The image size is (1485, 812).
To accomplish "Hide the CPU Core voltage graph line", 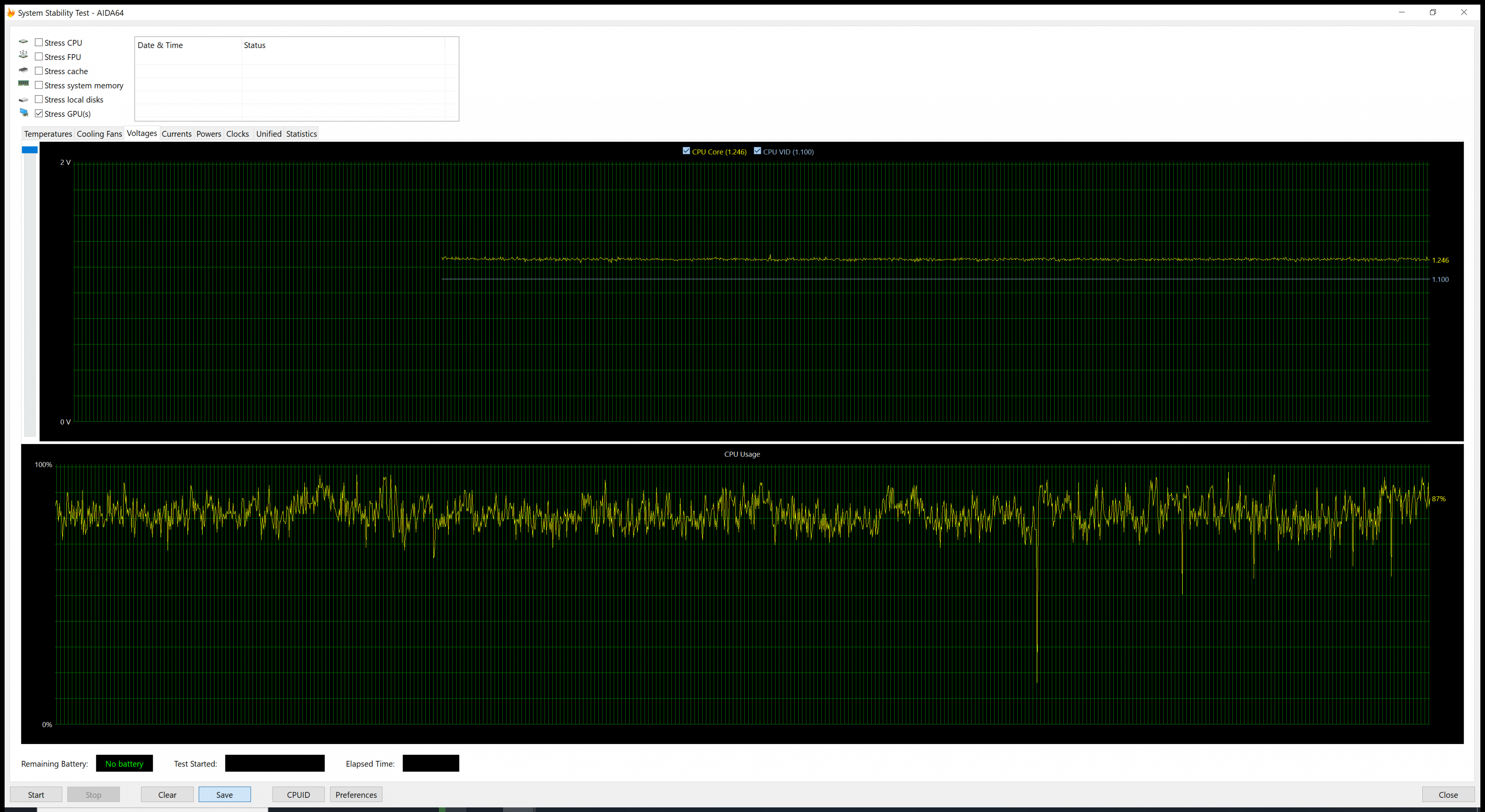I will (x=686, y=151).
